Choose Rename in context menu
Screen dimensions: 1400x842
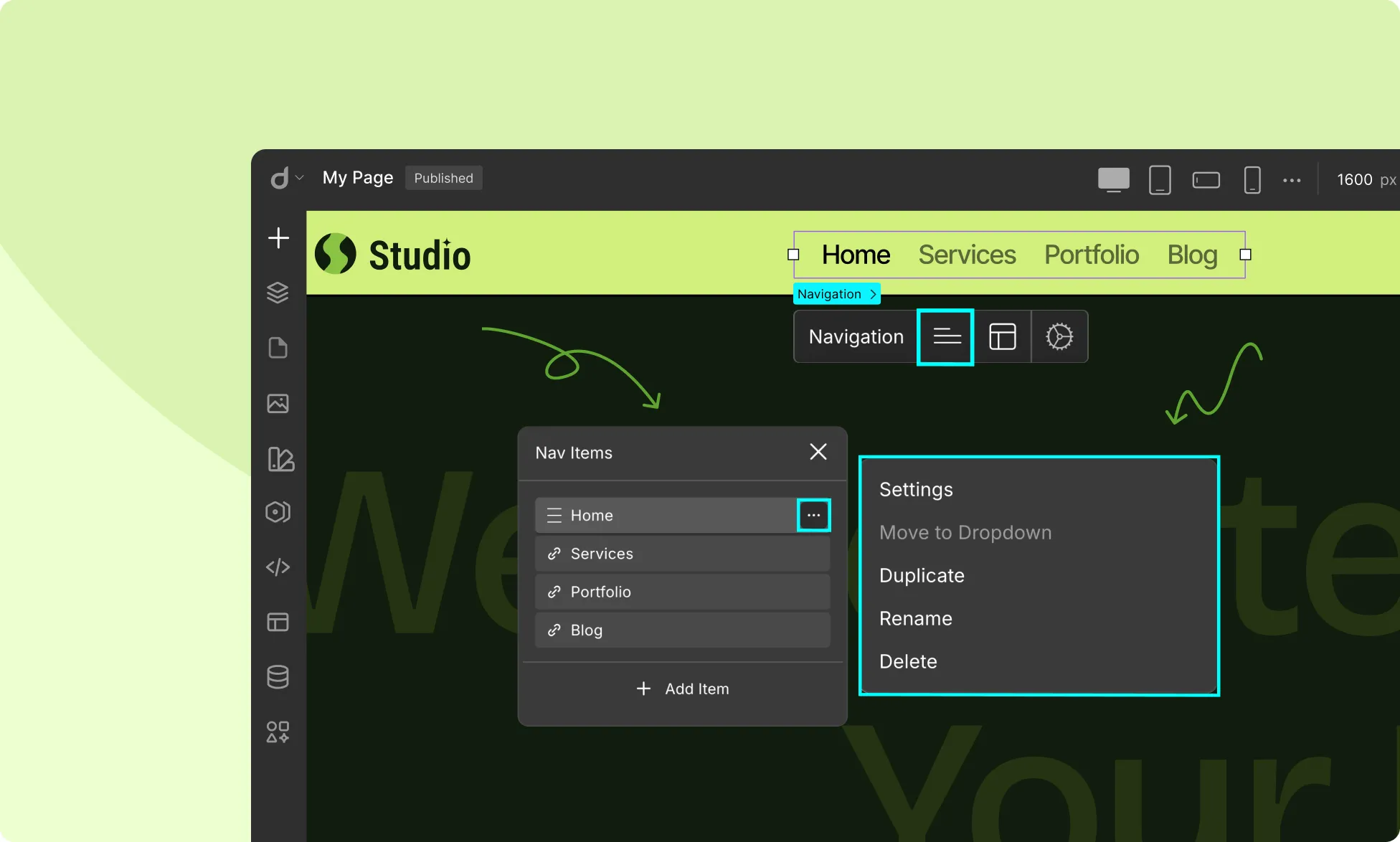pos(916,618)
